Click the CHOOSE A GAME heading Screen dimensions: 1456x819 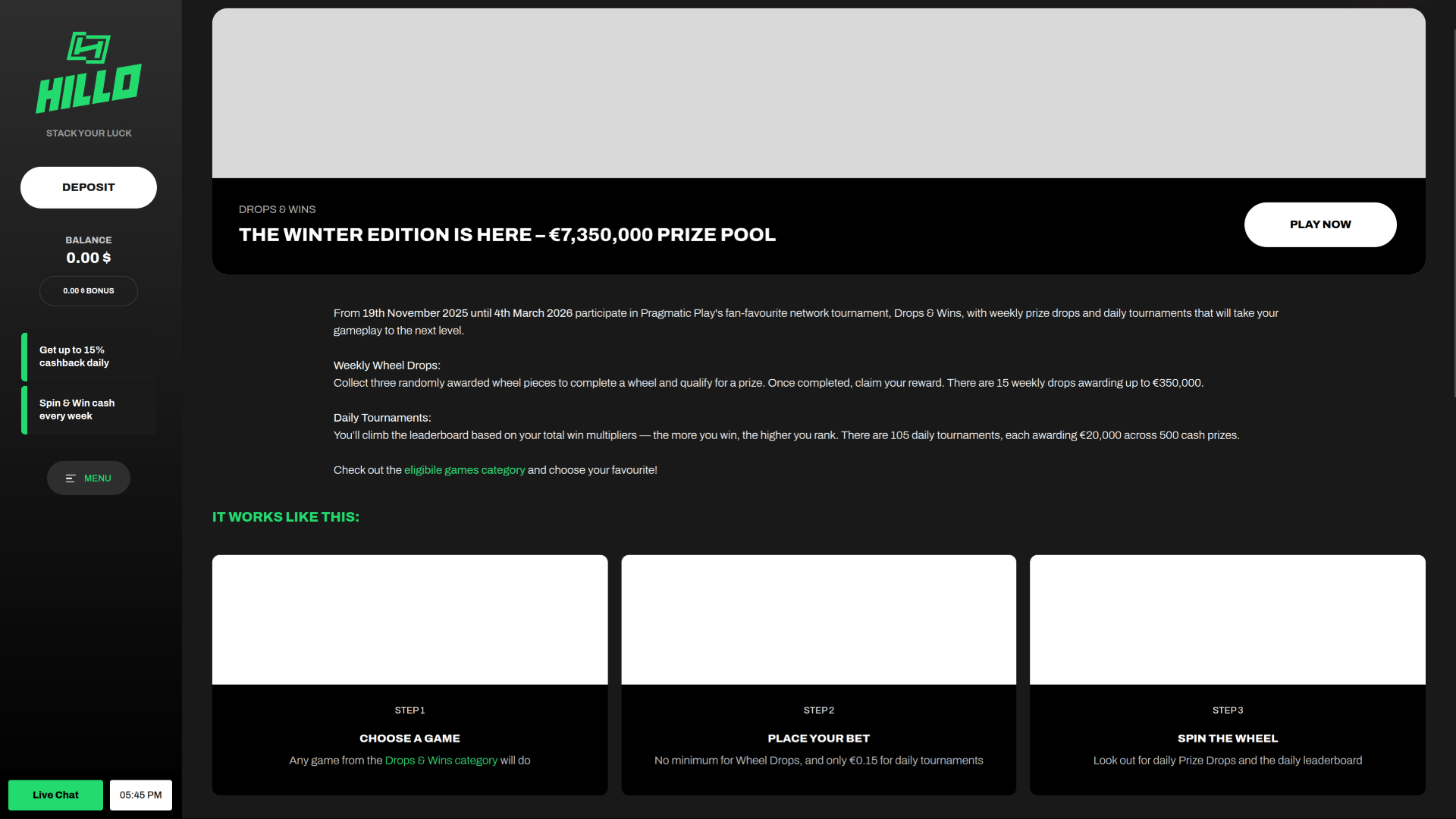pos(409,739)
